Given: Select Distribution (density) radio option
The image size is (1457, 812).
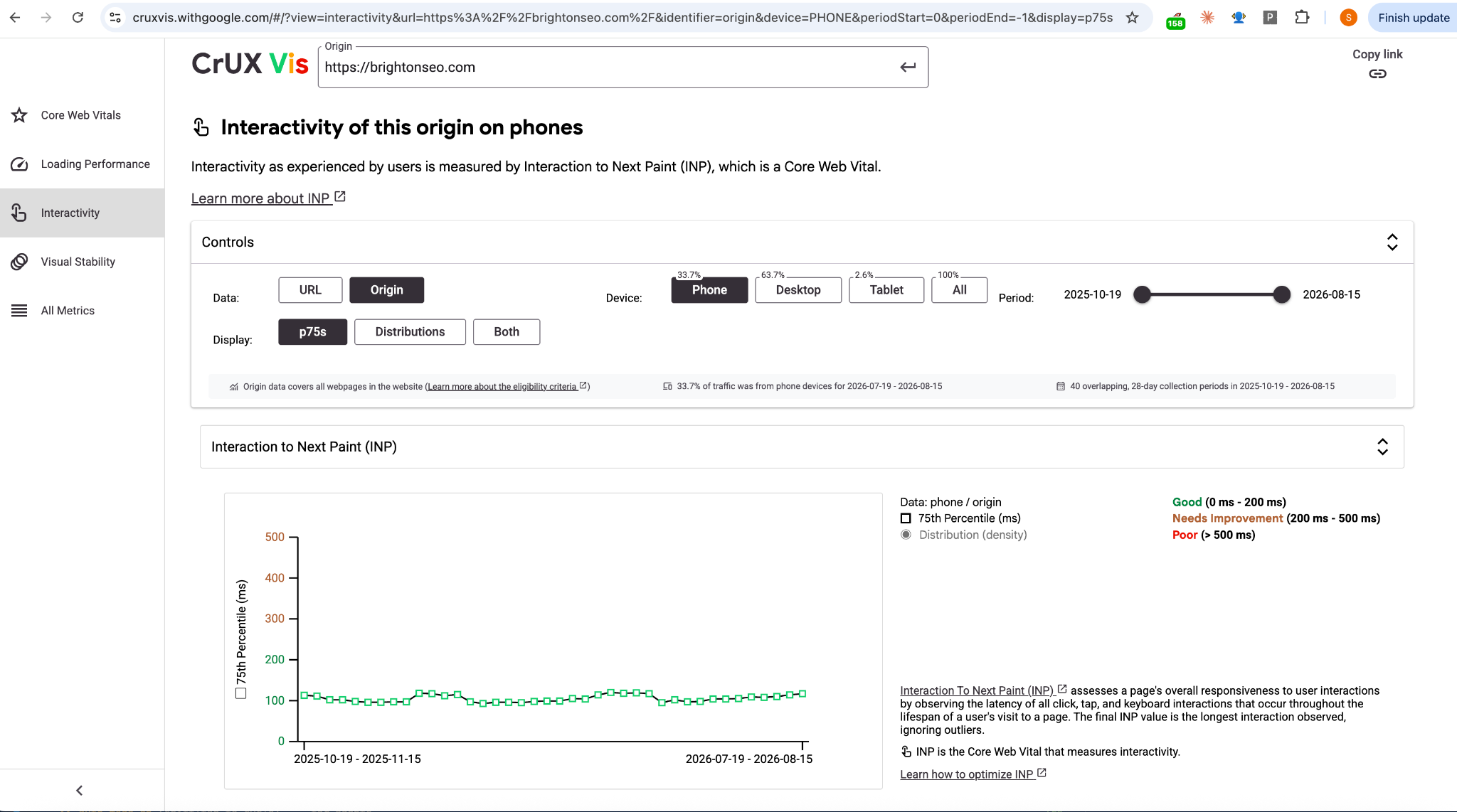Looking at the screenshot, I should tap(906, 535).
